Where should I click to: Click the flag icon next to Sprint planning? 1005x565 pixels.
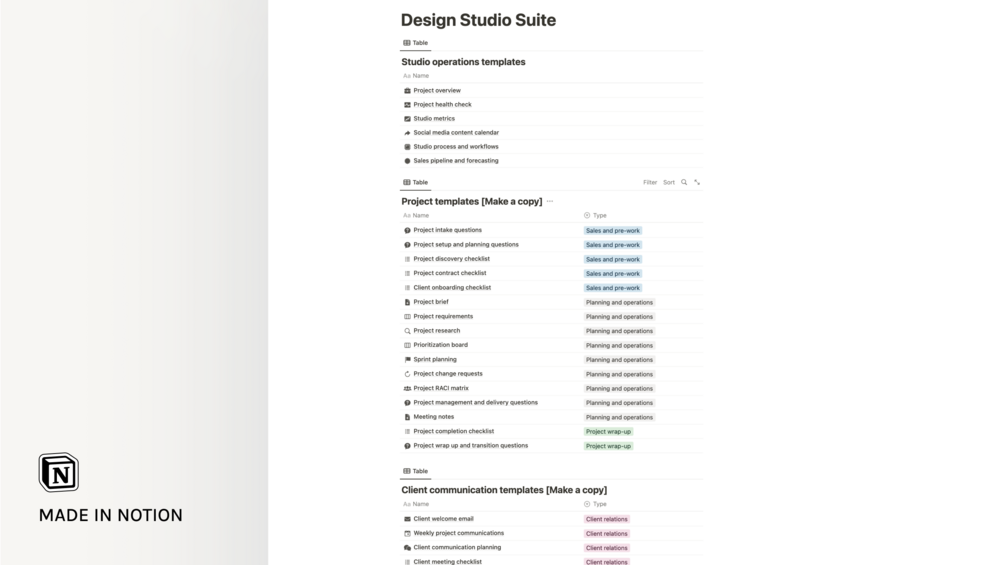click(x=407, y=360)
